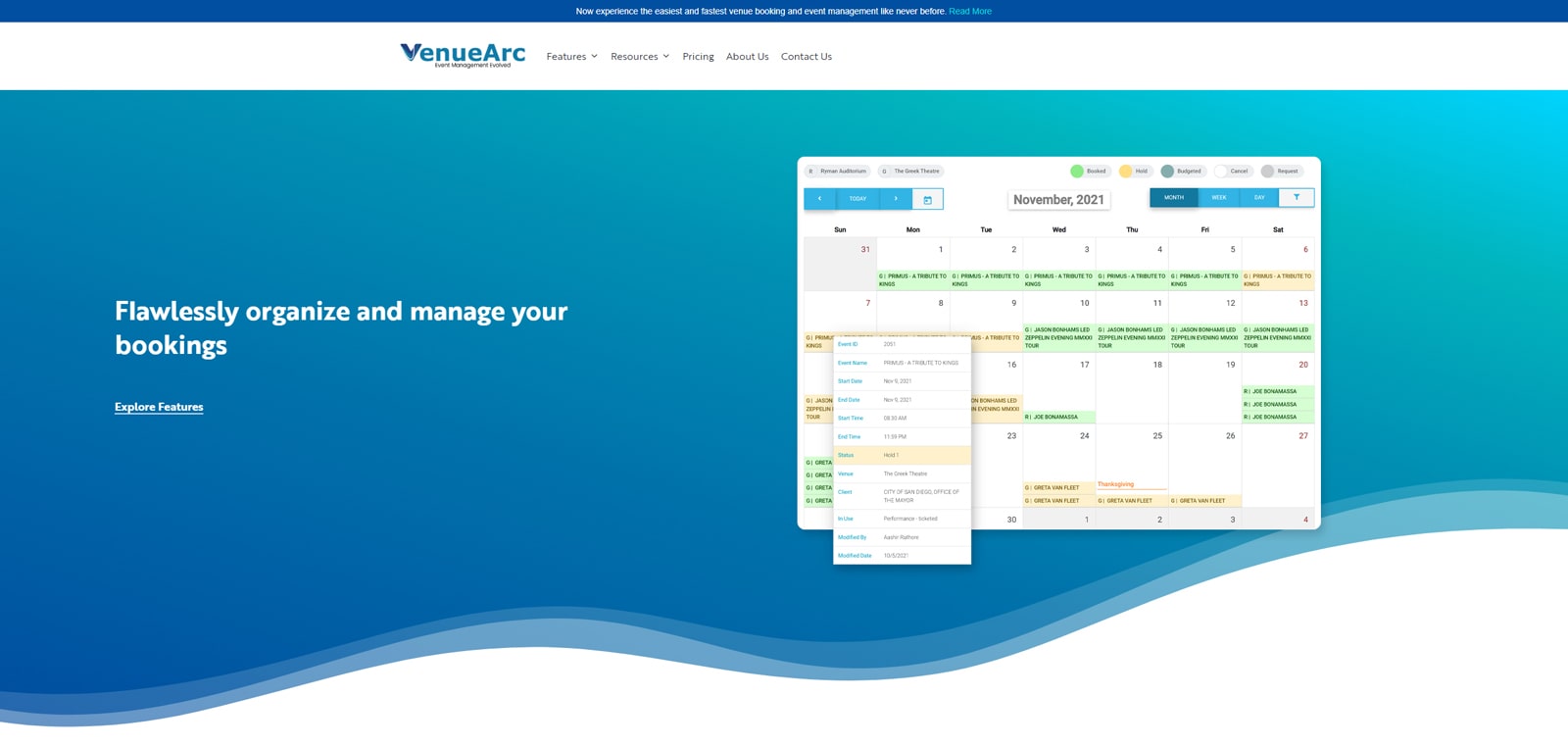The width and height of the screenshot is (1568, 746).
Task: Click the grey Request status swatch
Action: (x=1267, y=172)
